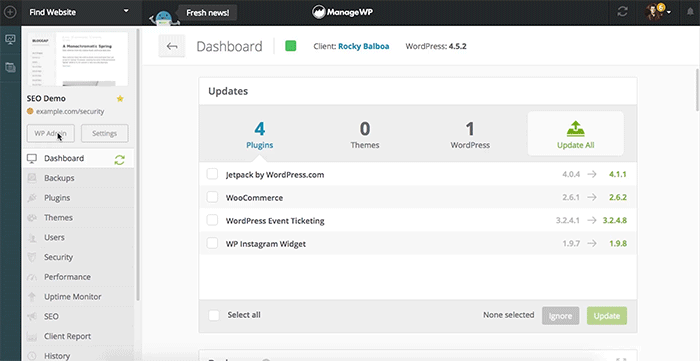Click the Plugins plug sidebar icon

[32, 198]
